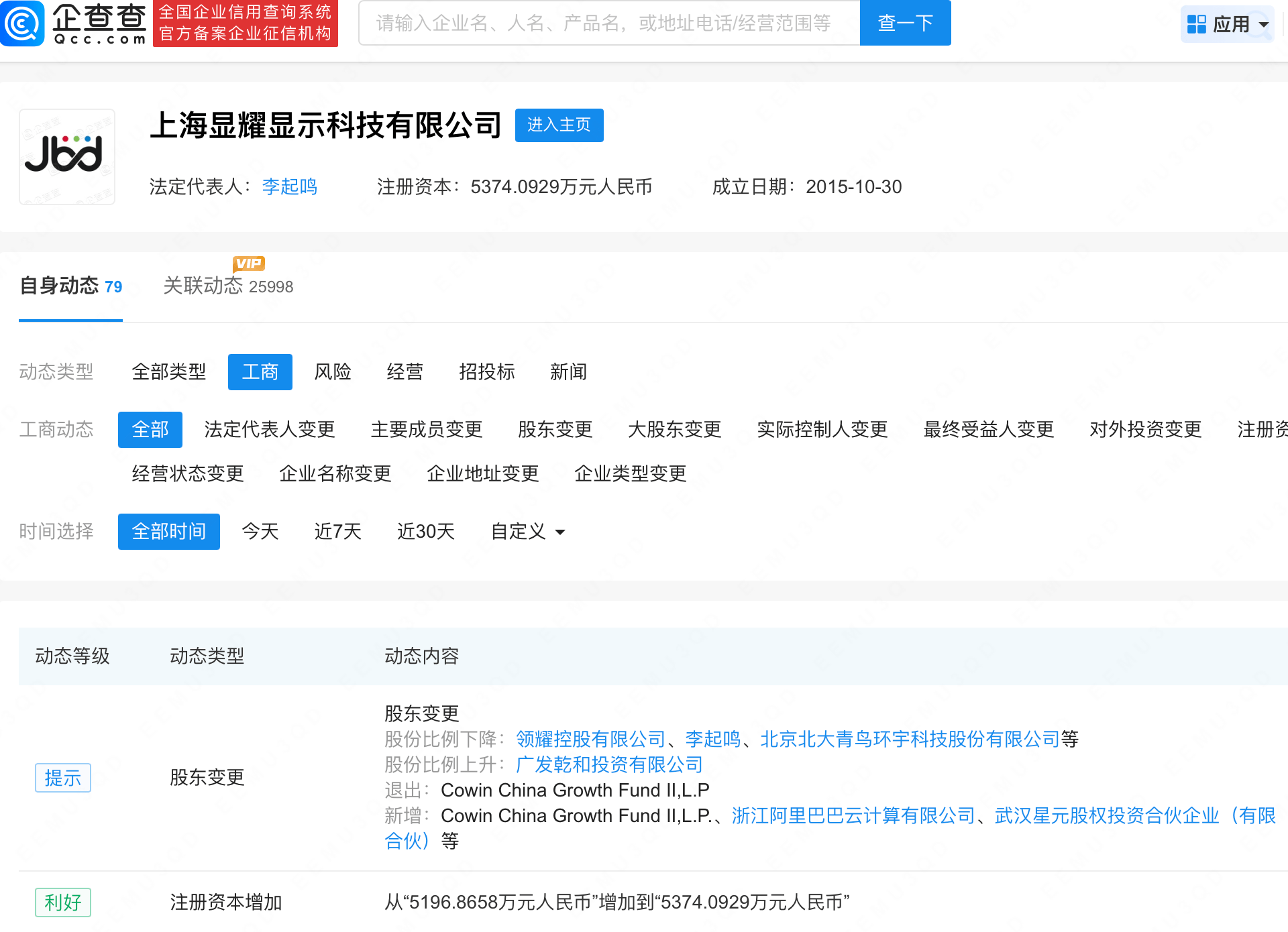Click the Qcc.com logo icon

tap(23, 23)
